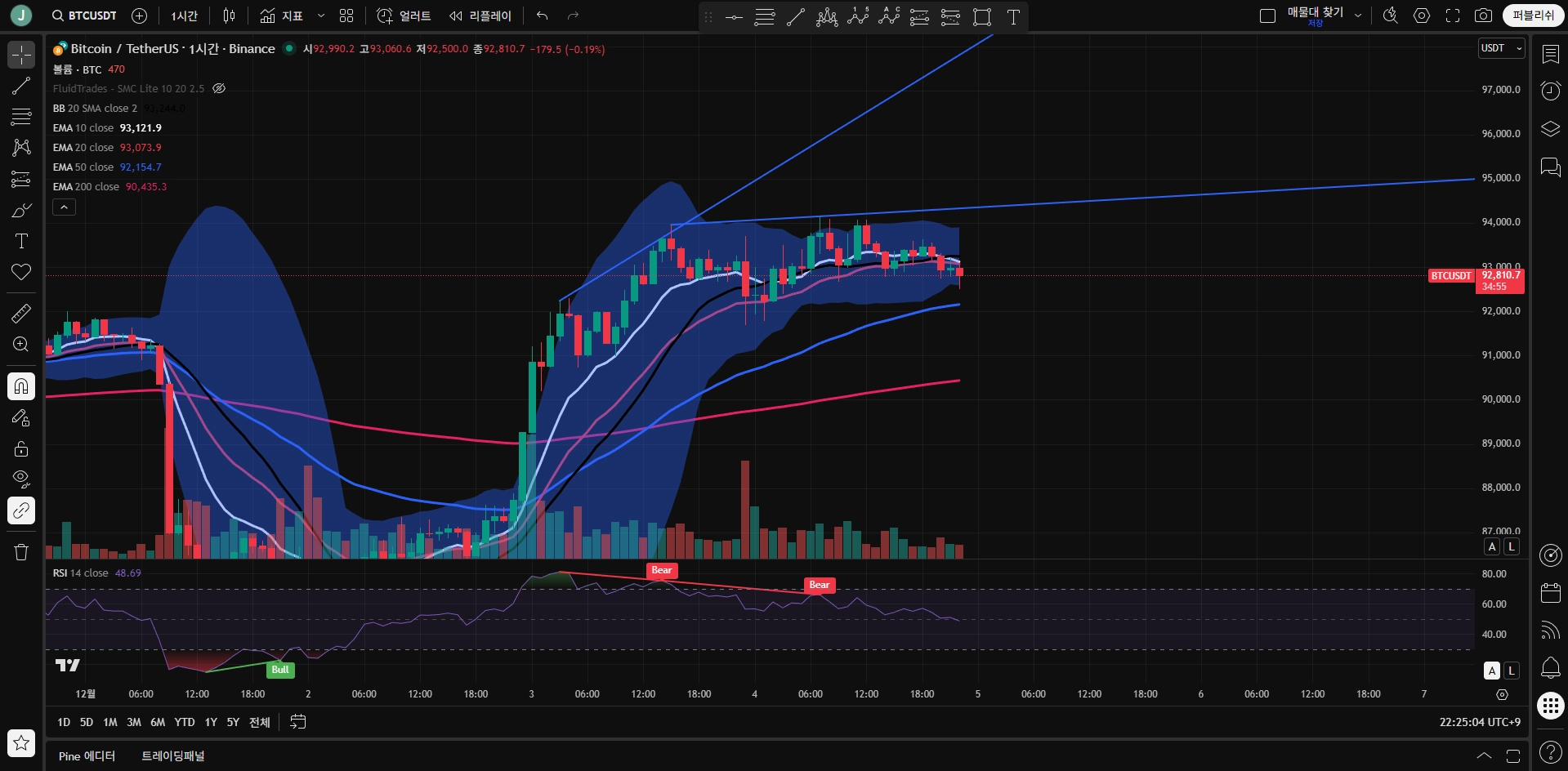Image resolution: width=1568 pixels, height=771 pixels.
Task: Take a chart snapshot with camera icon
Action: pos(1483,16)
